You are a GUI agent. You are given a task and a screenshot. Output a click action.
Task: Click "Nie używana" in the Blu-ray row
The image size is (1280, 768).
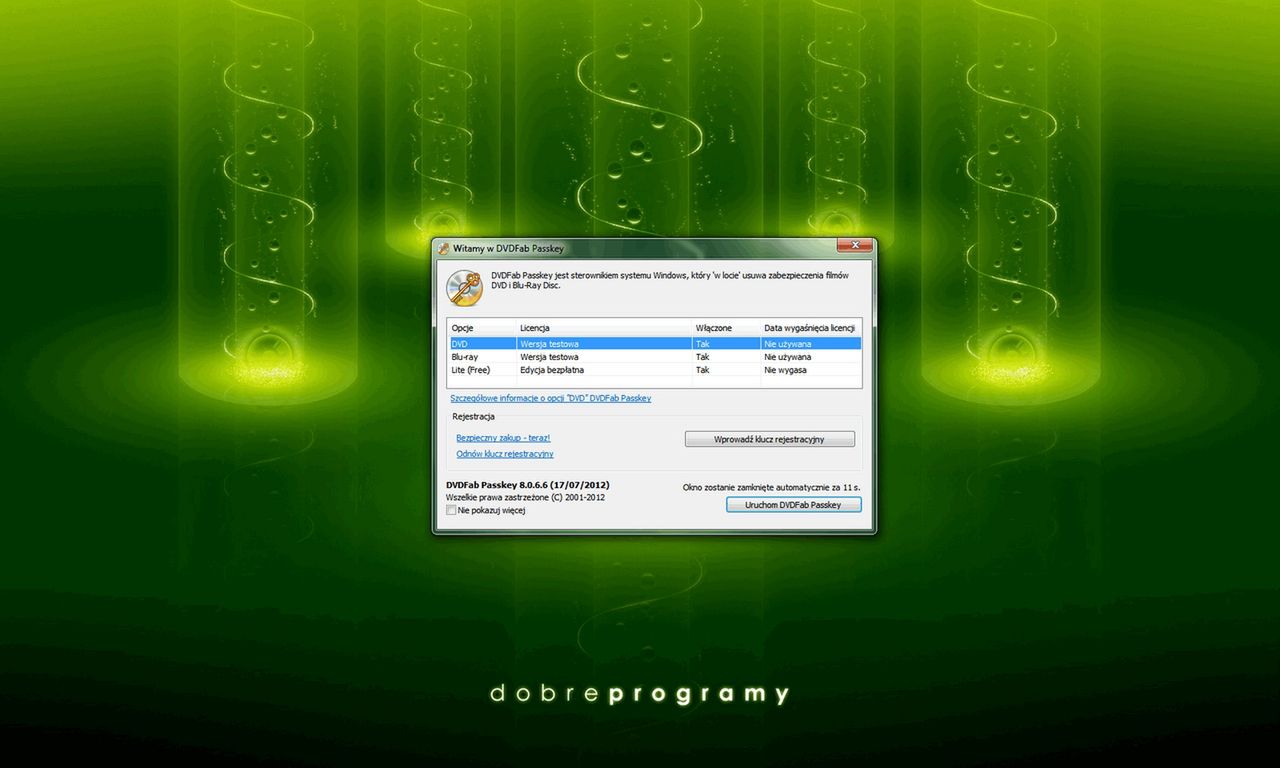click(x=787, y=357)
